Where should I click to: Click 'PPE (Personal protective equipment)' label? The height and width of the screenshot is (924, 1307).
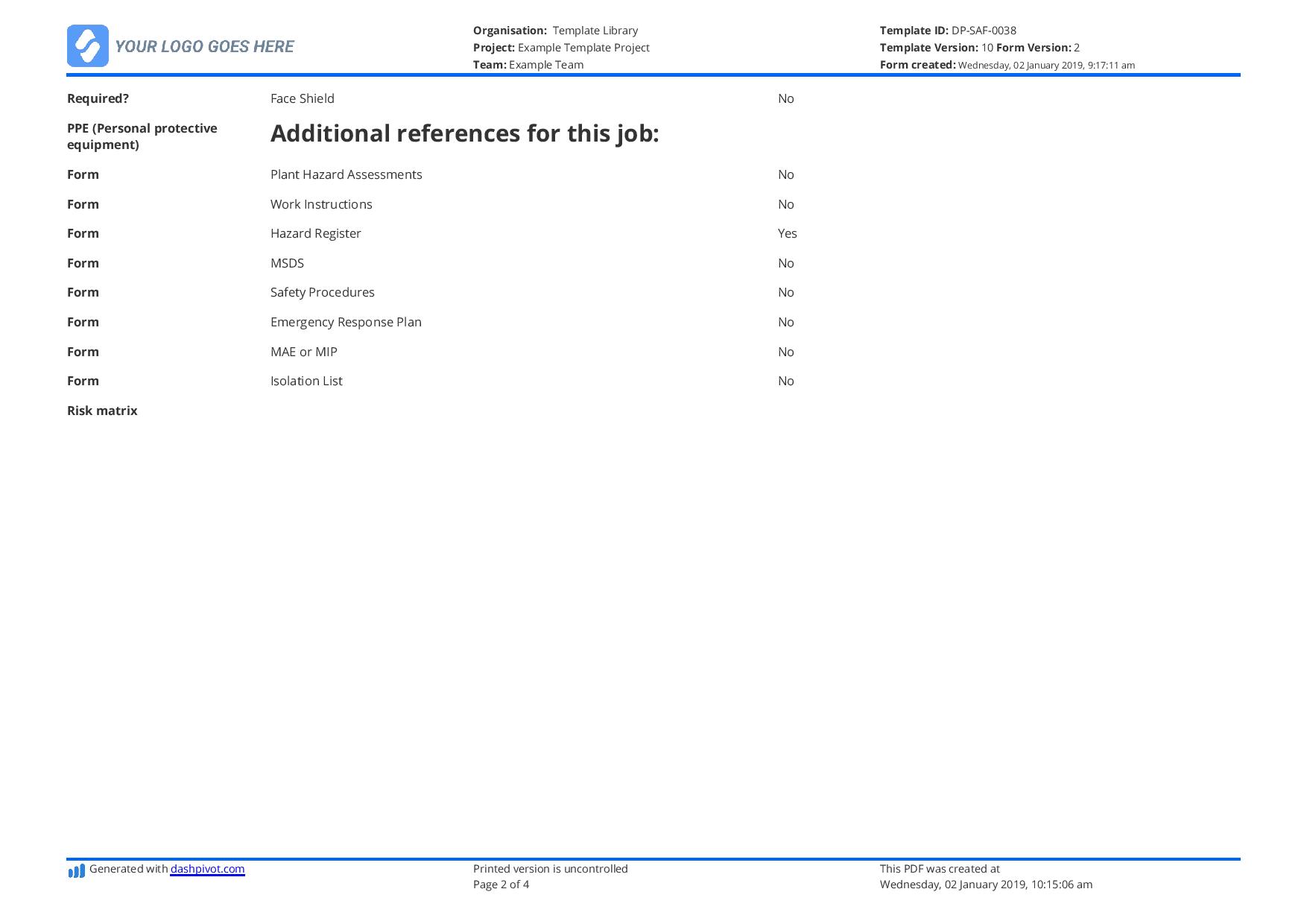(142, 136)
